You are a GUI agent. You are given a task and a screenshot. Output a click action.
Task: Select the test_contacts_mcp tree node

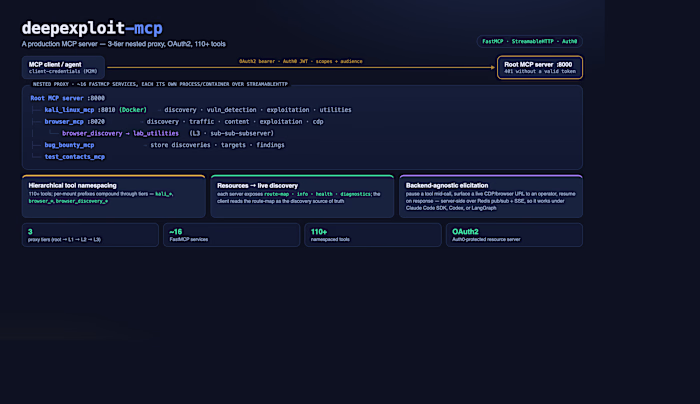[x=75, y=157]
